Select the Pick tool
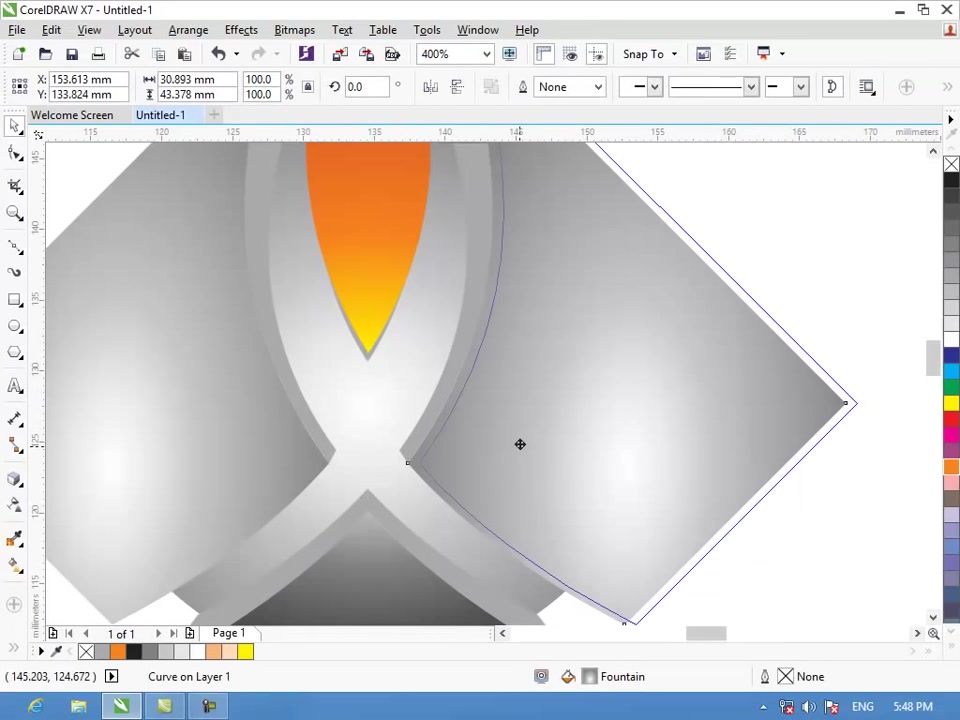 pos(14,126)
